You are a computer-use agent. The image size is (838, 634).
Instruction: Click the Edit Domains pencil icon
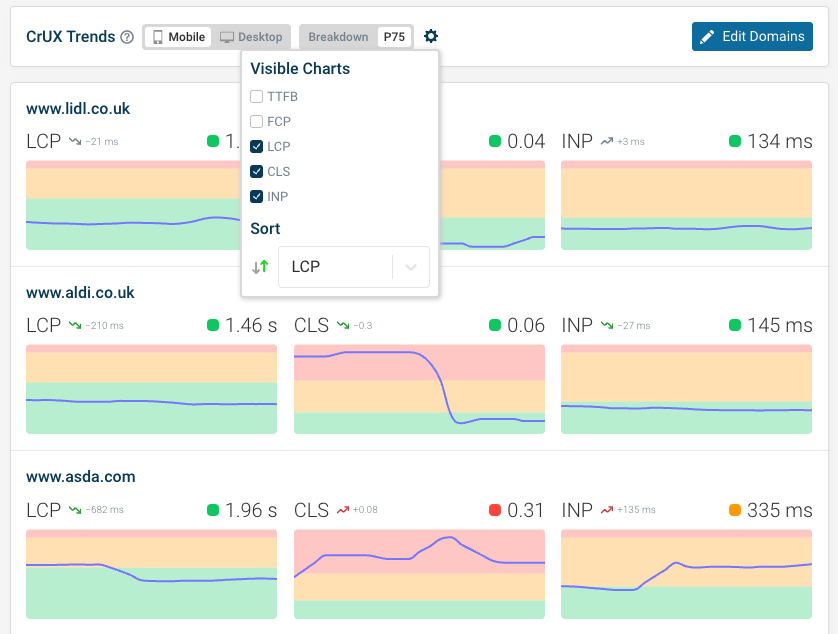pos(707,37)
